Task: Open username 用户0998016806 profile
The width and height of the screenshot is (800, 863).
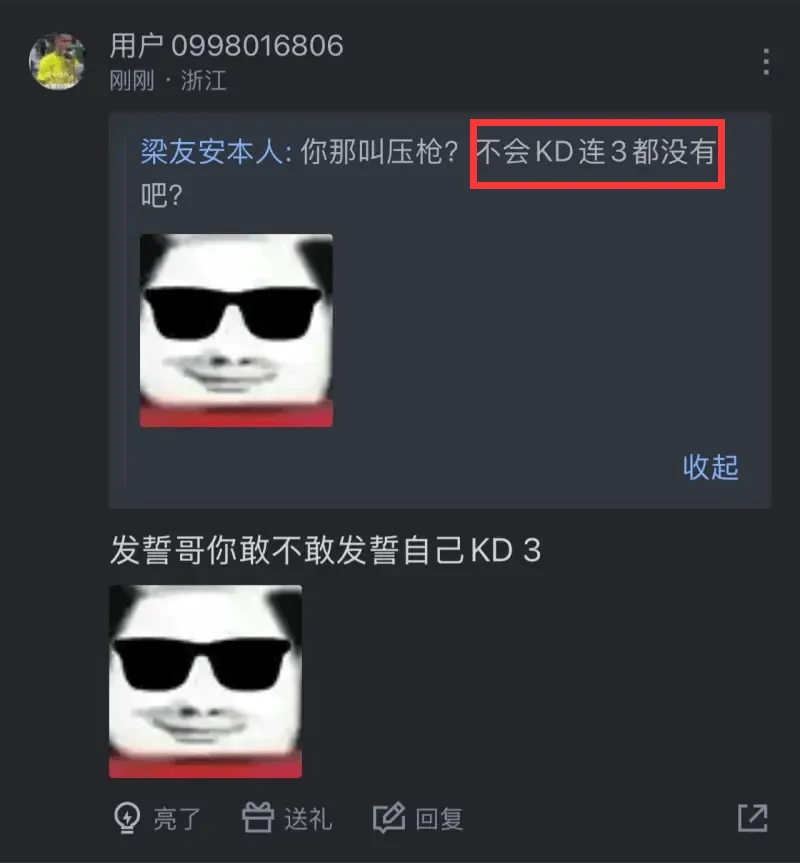Action: [x=226, y=45]
